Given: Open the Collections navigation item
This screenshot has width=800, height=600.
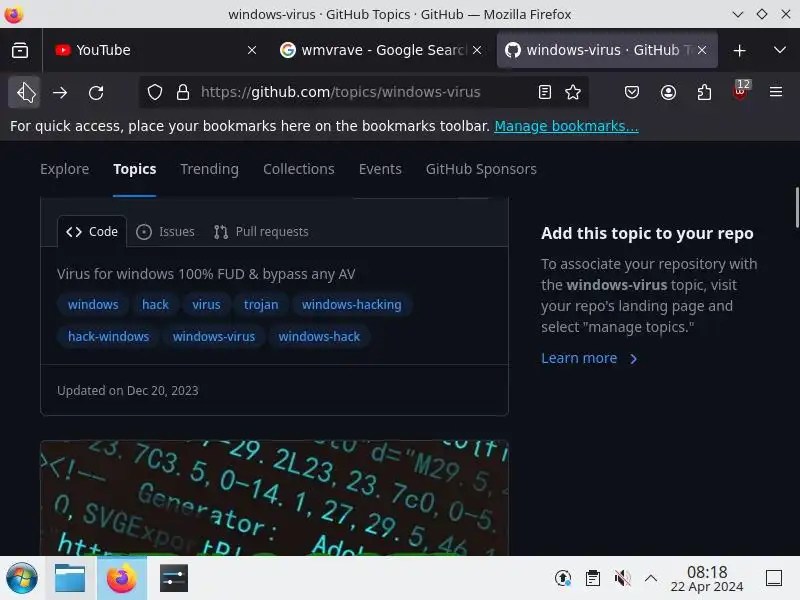Looking at the screenshot, I should (x=298, y=169).
